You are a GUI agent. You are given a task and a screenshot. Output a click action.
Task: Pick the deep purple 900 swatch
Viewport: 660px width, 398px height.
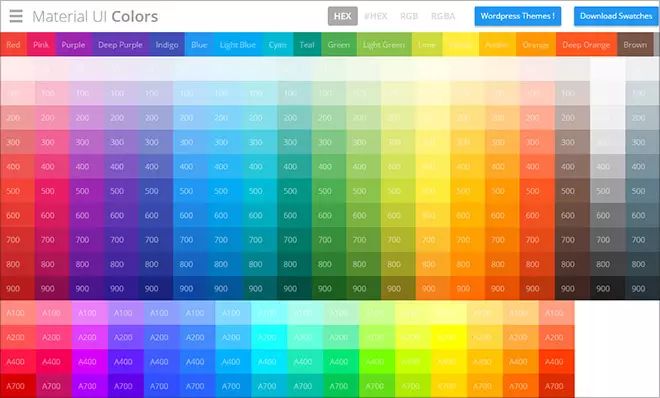121,289
